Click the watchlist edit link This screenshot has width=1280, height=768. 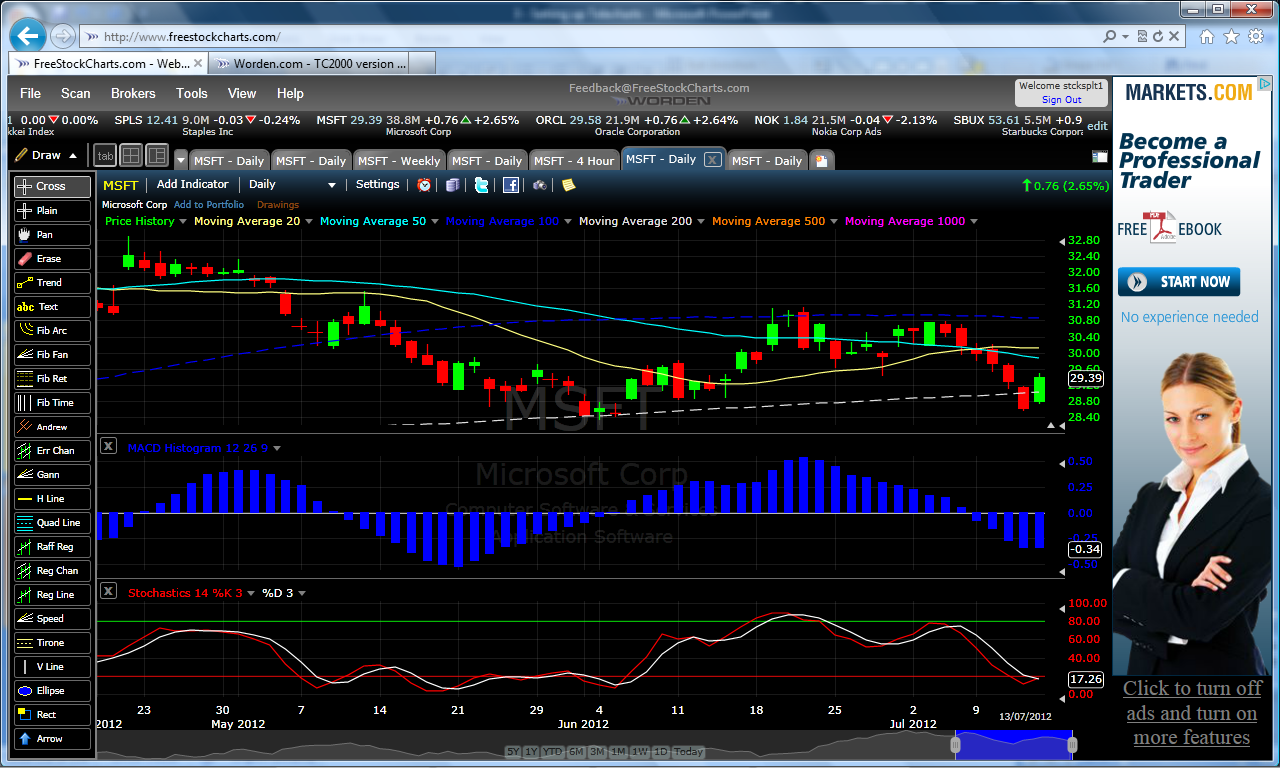(x=1097, y=126)
